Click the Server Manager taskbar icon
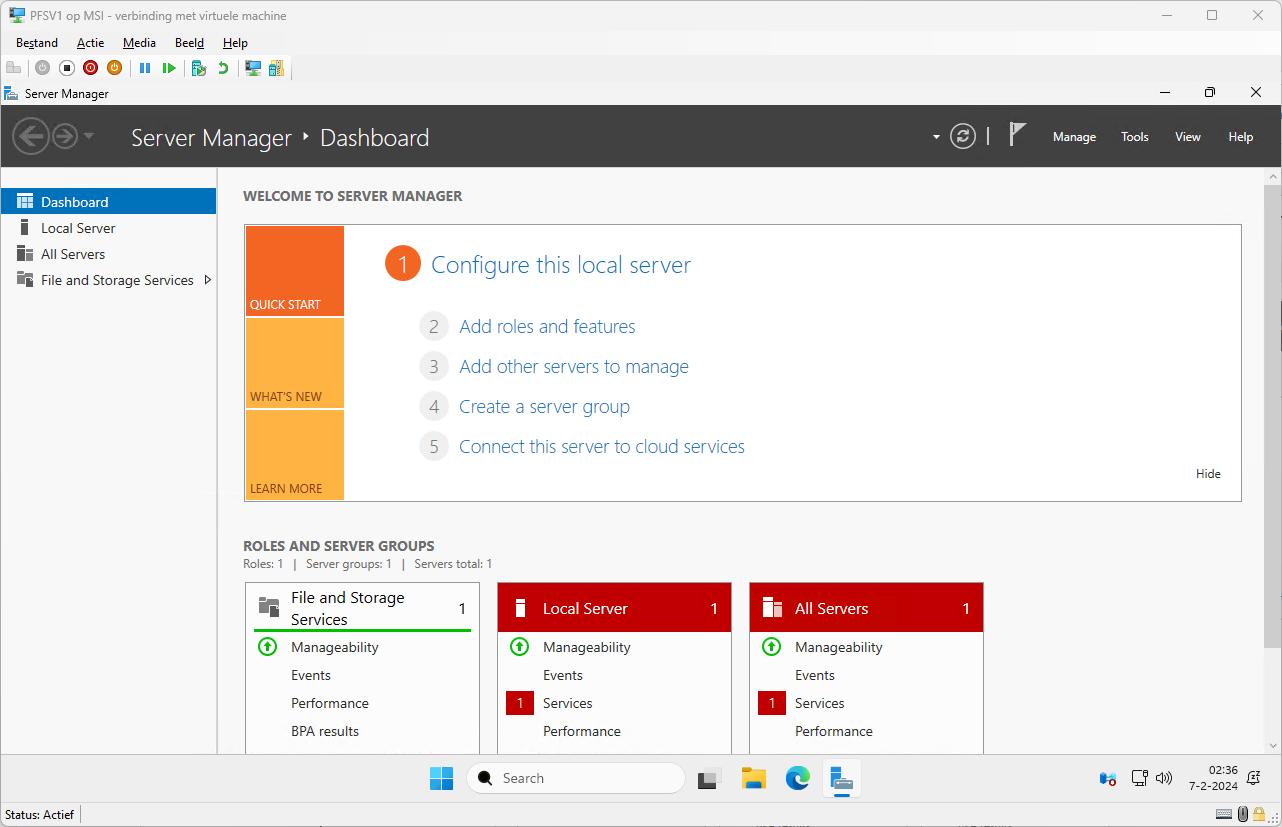The height and width of the screenshot is (827, 1282). [841, 778]
